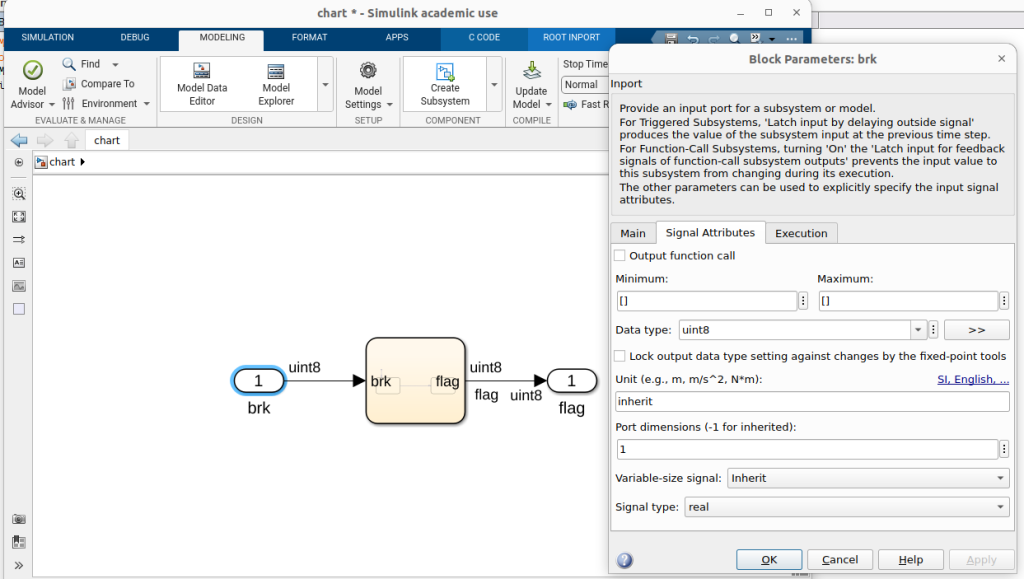Open the Simulation mode Normal dropdown
This screenshot has height=579, width=1024.
[585, 85]
